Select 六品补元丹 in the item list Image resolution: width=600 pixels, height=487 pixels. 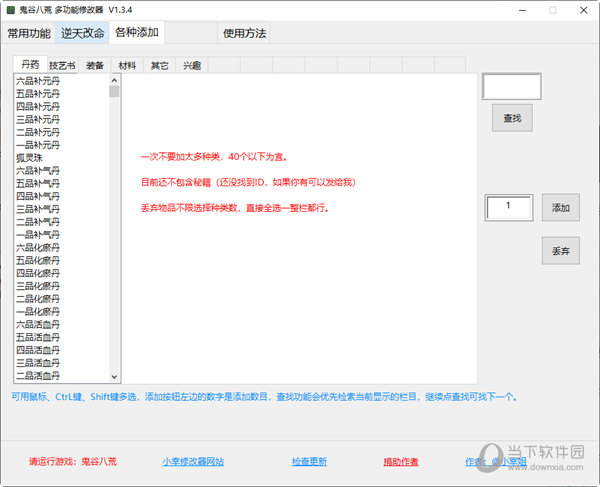point(38,80)
